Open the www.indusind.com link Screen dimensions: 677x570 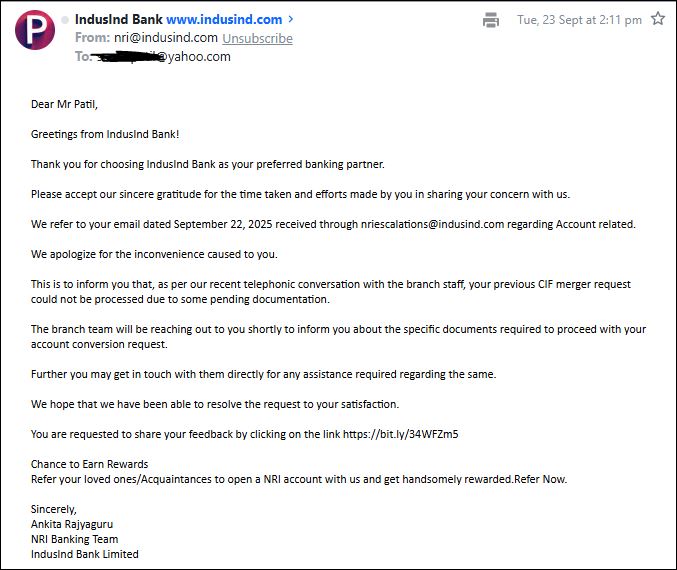224,19
